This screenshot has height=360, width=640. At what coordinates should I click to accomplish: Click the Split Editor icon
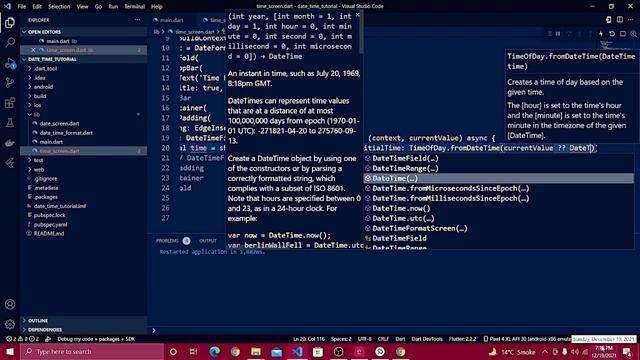coord(620,20)
